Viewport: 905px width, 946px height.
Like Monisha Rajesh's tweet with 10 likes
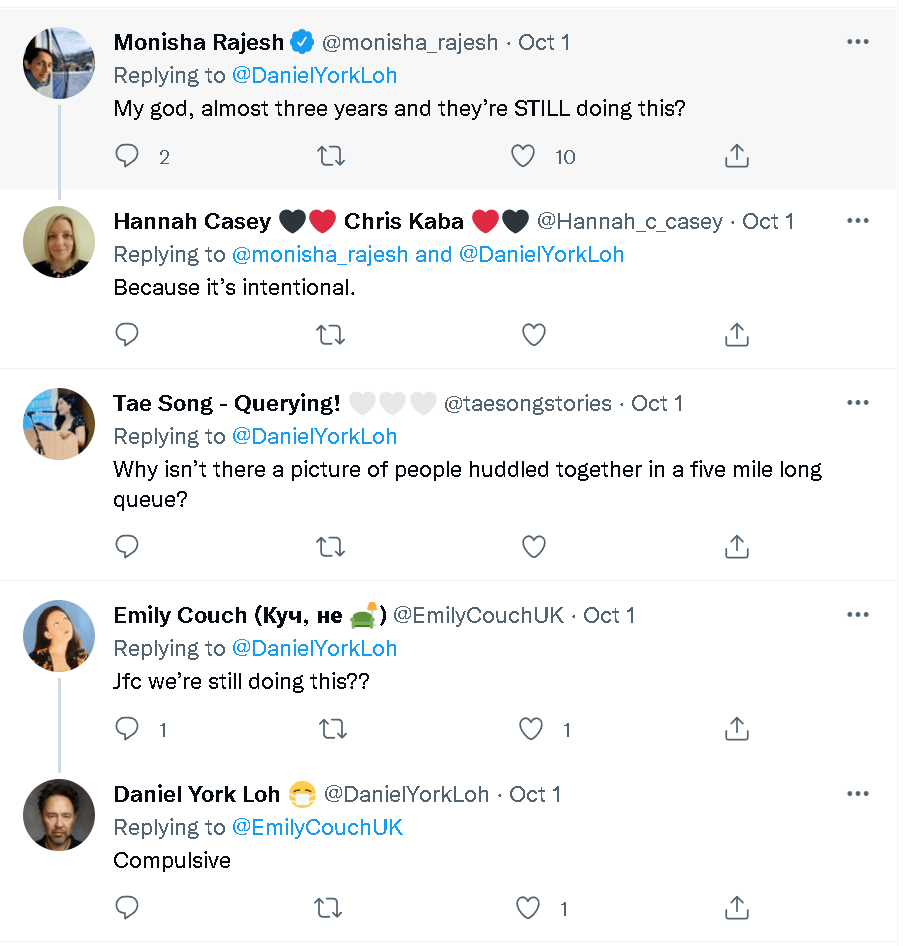click(522, 156)
